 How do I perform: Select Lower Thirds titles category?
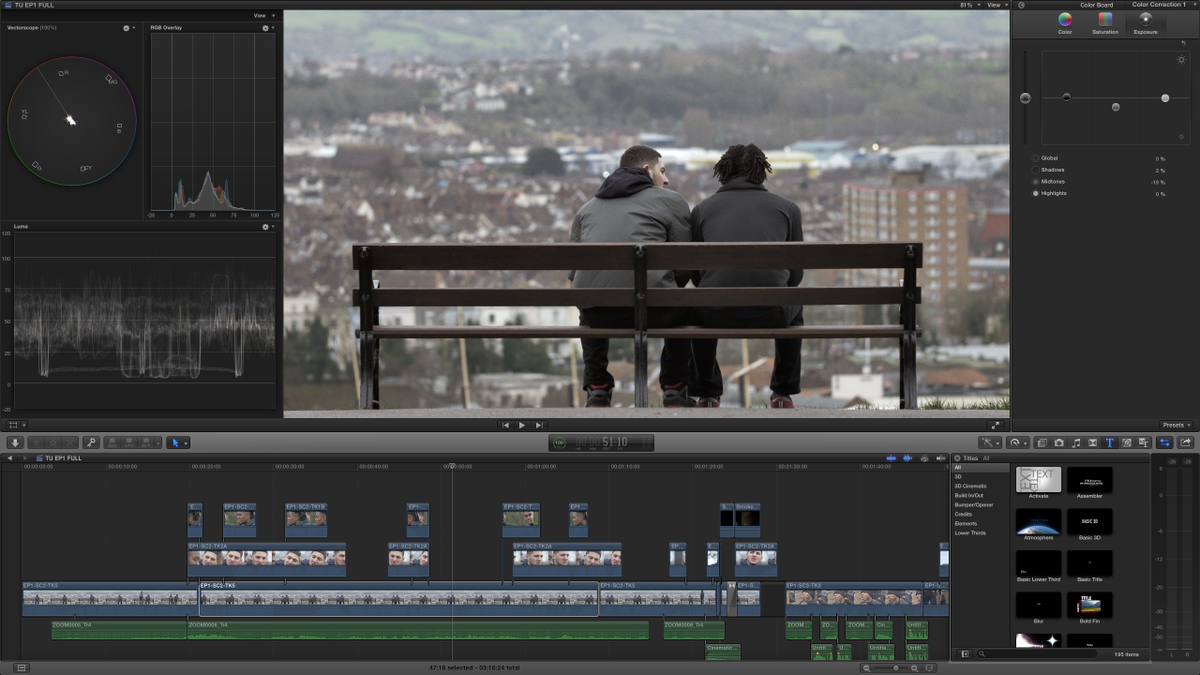tap(970, 533)
